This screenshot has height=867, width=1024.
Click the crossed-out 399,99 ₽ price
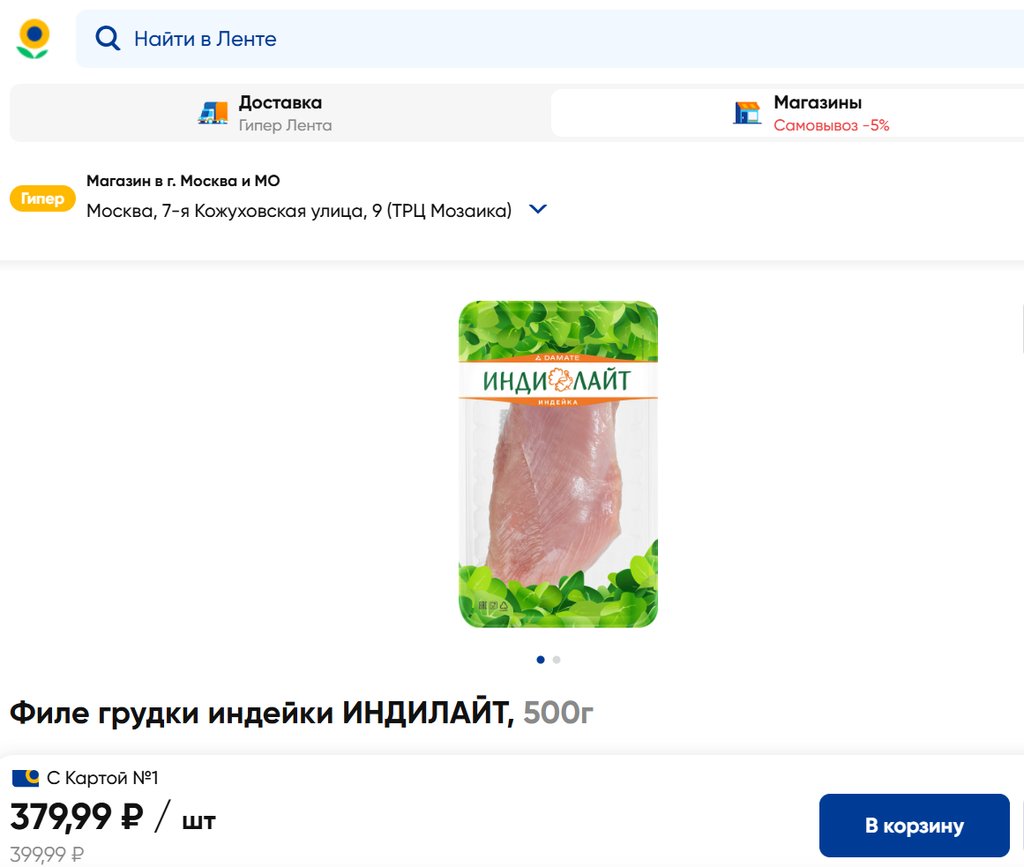[47, 854]
